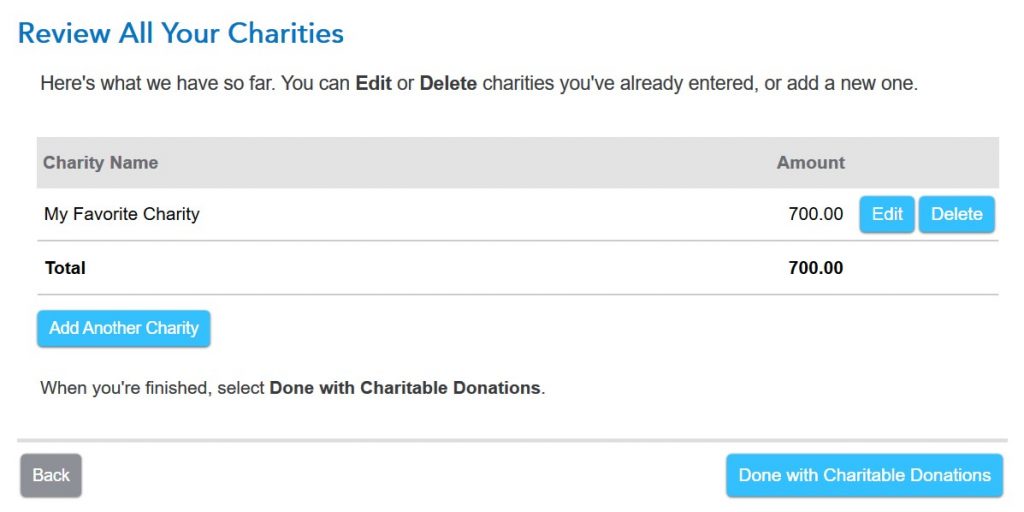Image resolution: width=1024 pixels, height=512 pixels.
Task: Click the "When you're finished, select" text
Action: pyautogui.click(x=153, y=388)
